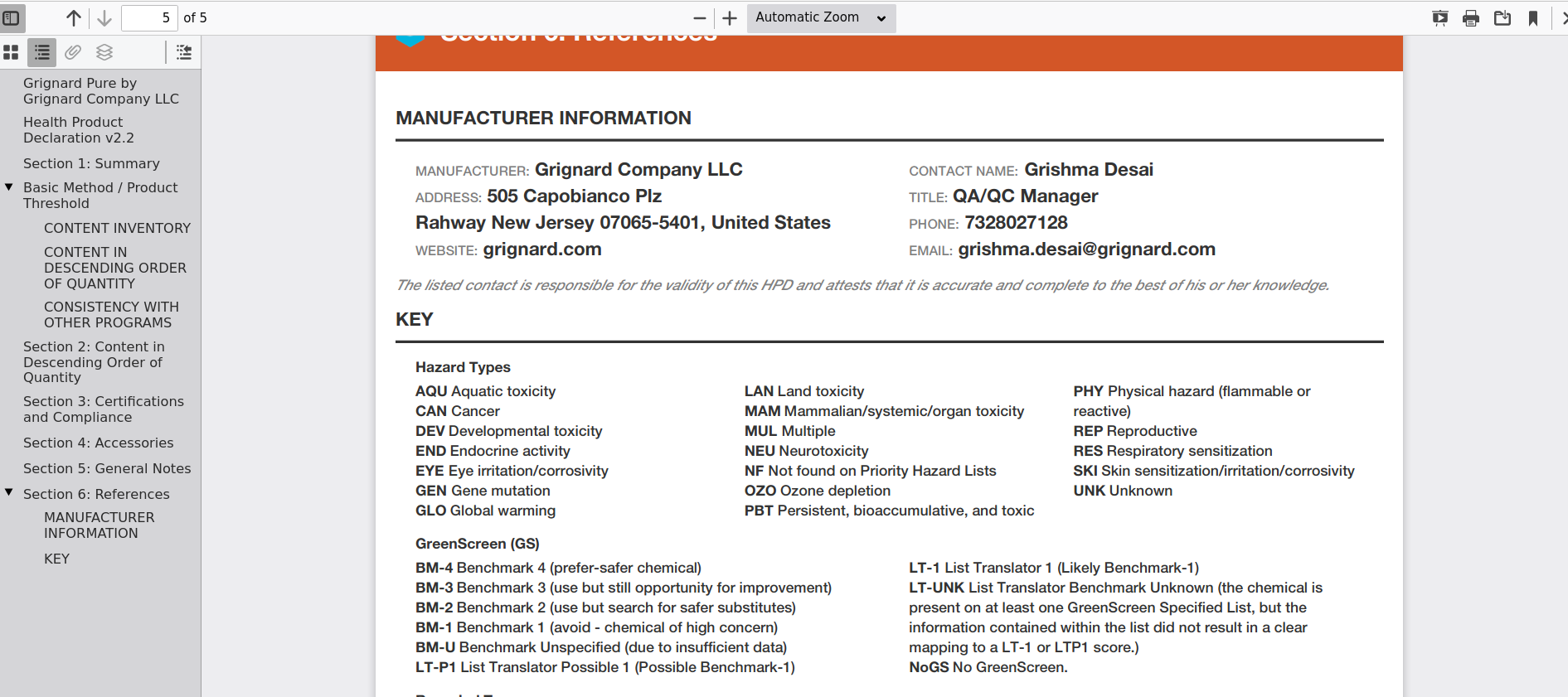Click the grishma.desai@grignard.com email text
Image resolution: width=1568 pixels, height=697 pixels.
pos(1086,249)
